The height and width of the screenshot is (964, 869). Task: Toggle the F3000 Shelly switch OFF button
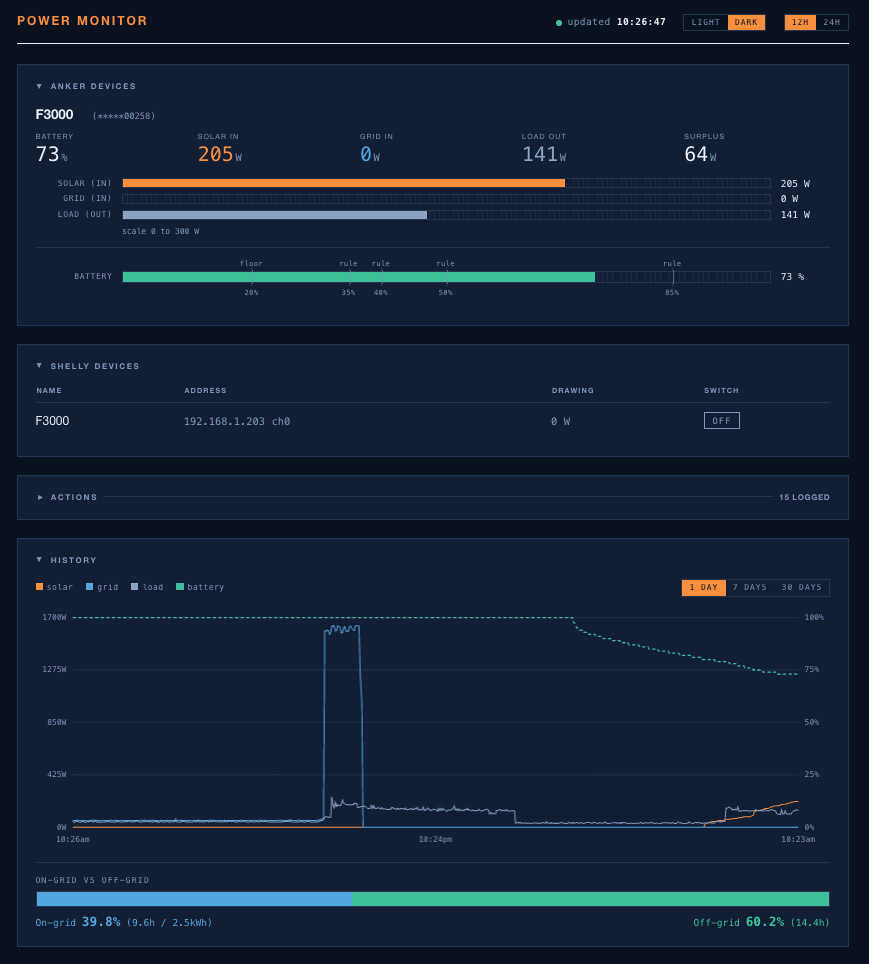(721, 421)
